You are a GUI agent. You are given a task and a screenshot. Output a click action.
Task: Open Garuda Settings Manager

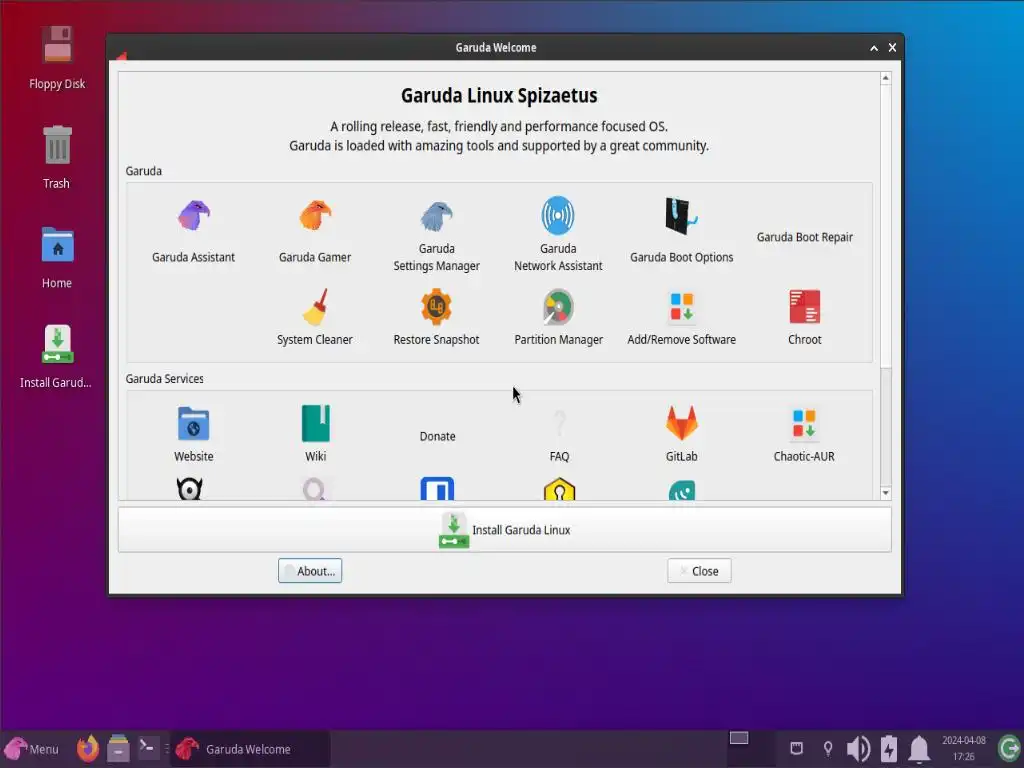pos(436,236)
